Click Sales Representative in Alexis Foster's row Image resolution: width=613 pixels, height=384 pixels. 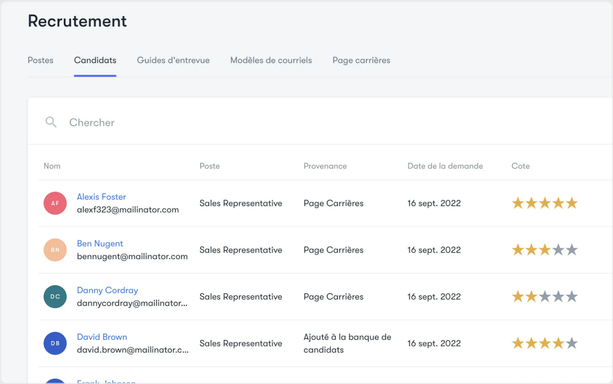point(241,203)
